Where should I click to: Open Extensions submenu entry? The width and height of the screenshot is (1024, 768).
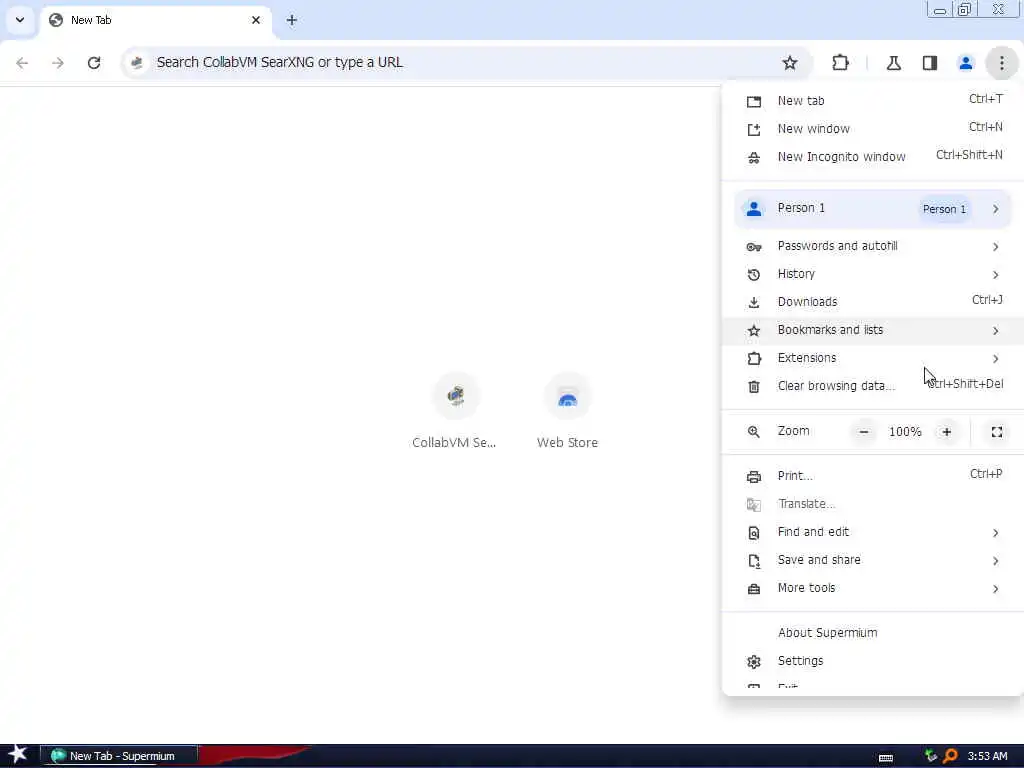point(872,359)
